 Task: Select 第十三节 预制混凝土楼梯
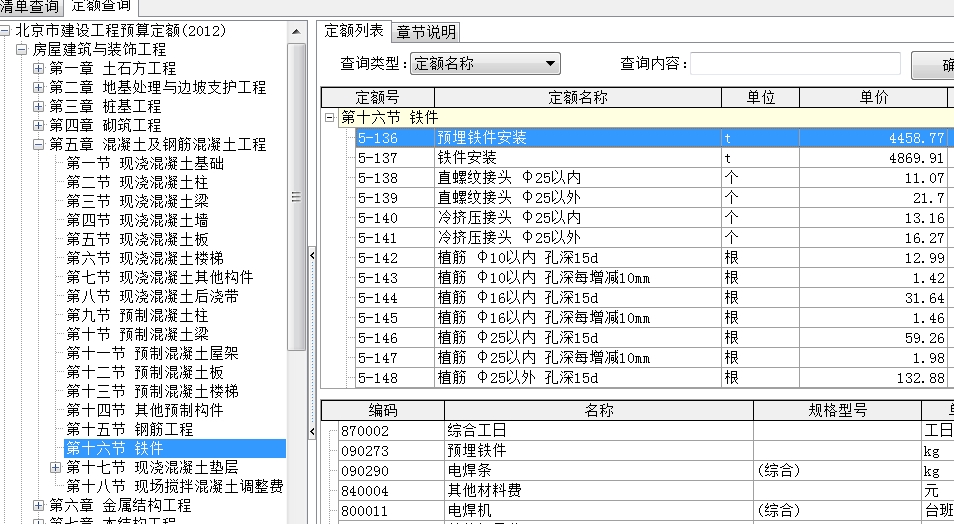(x=152, y=391)
